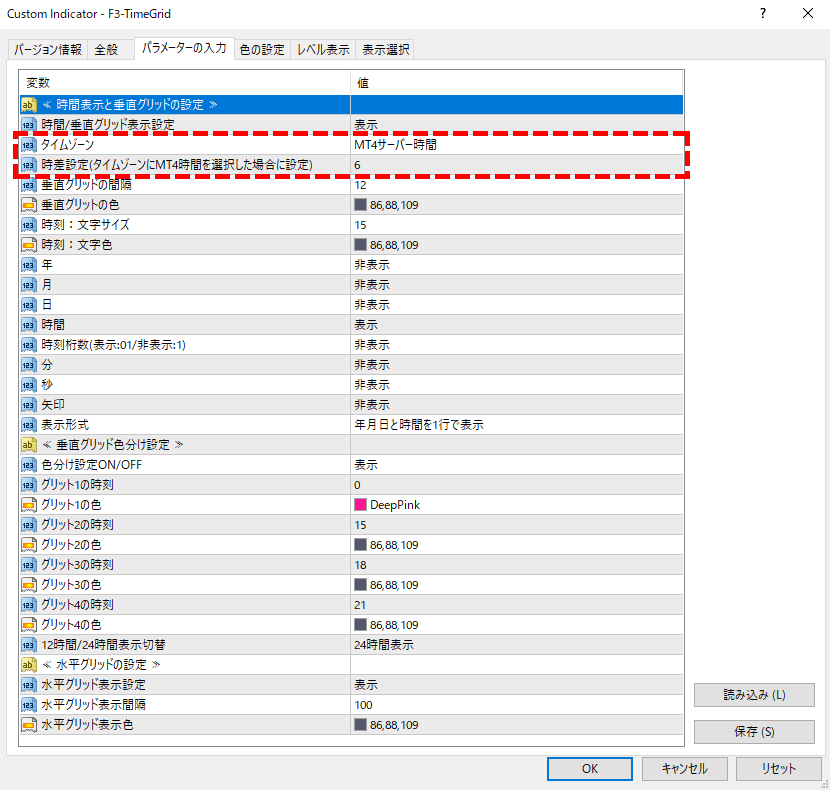Click the help question mark in title bar

coord(763,14)
